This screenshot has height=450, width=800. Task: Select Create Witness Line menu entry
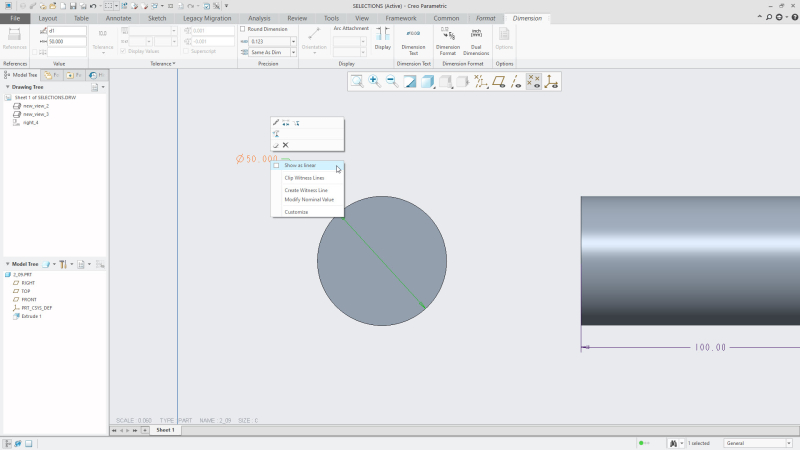click(306, 190)
